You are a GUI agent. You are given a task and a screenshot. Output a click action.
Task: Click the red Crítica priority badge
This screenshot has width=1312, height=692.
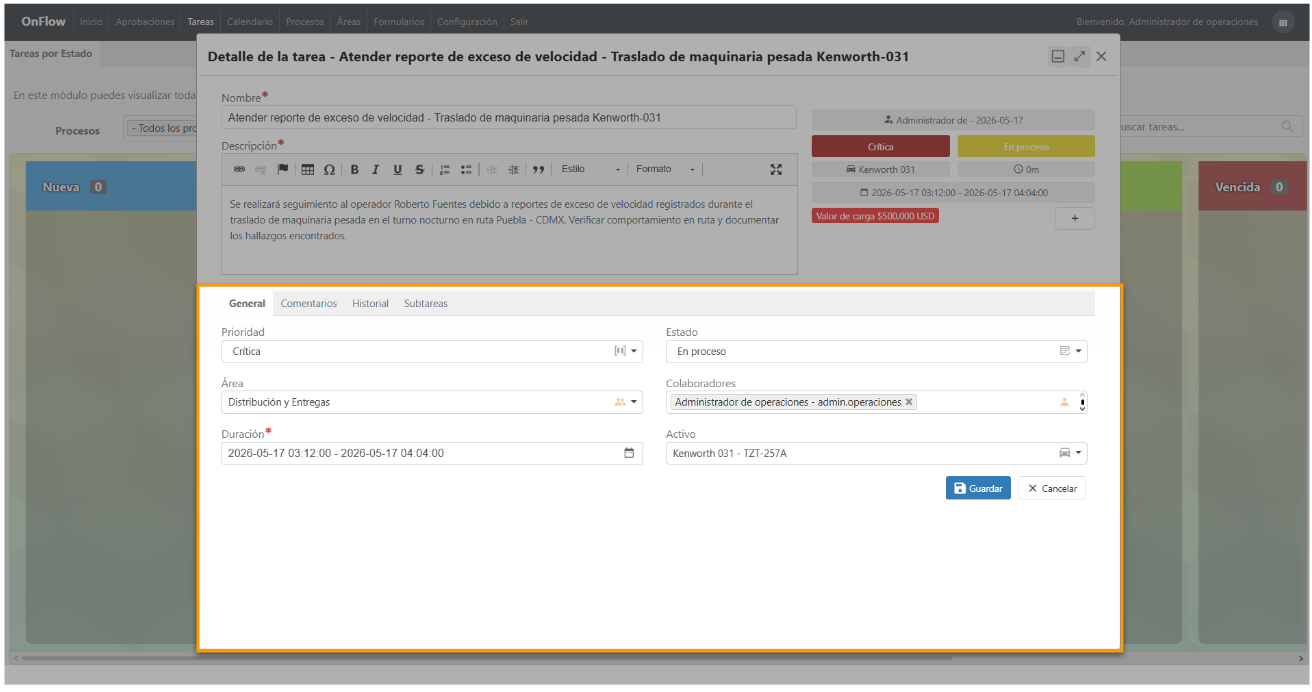click(x=881, y=146)
